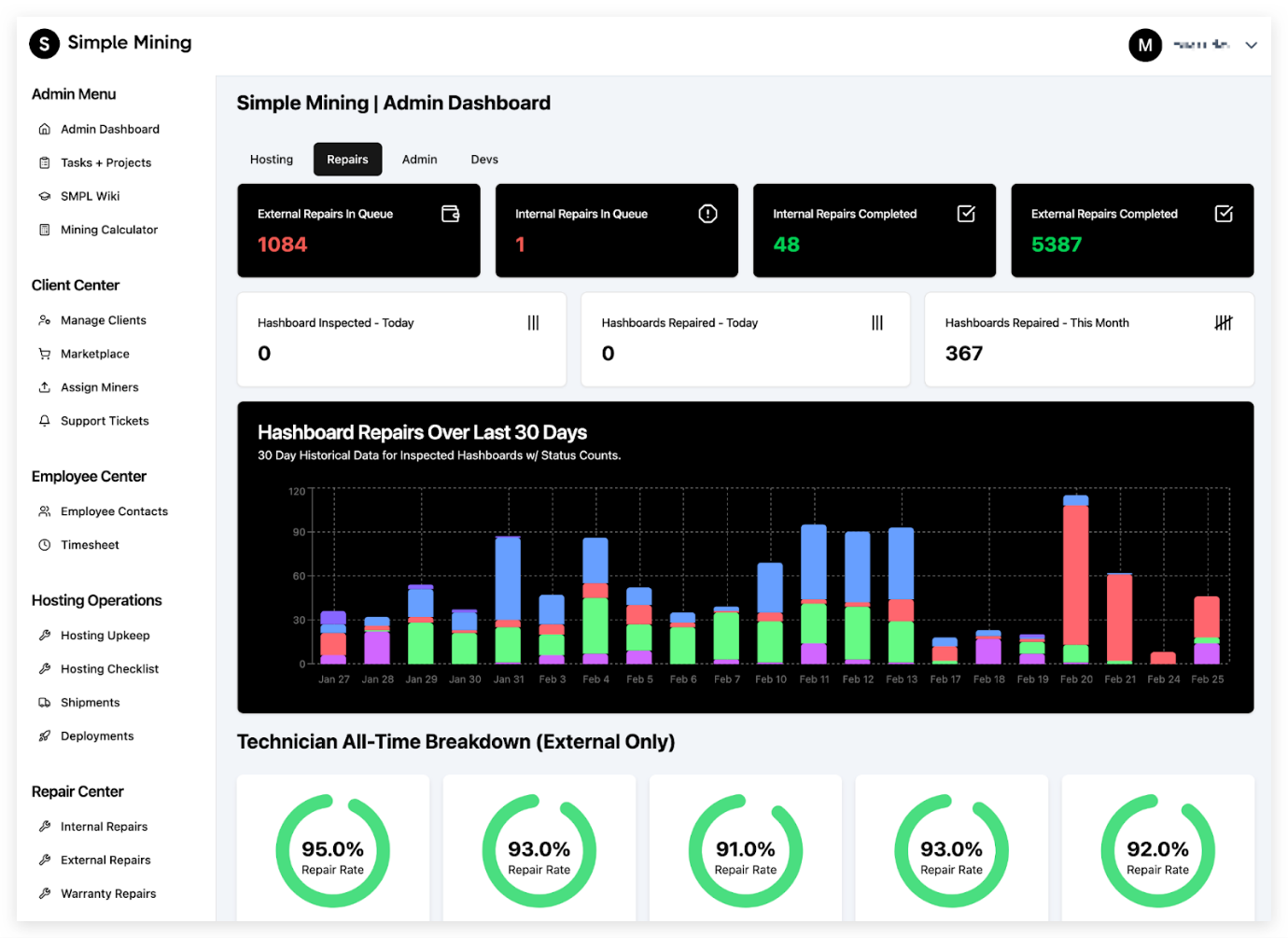
Task: Switch to the Hosting tab
Action: pyautogui.click(x=272, y=160)
